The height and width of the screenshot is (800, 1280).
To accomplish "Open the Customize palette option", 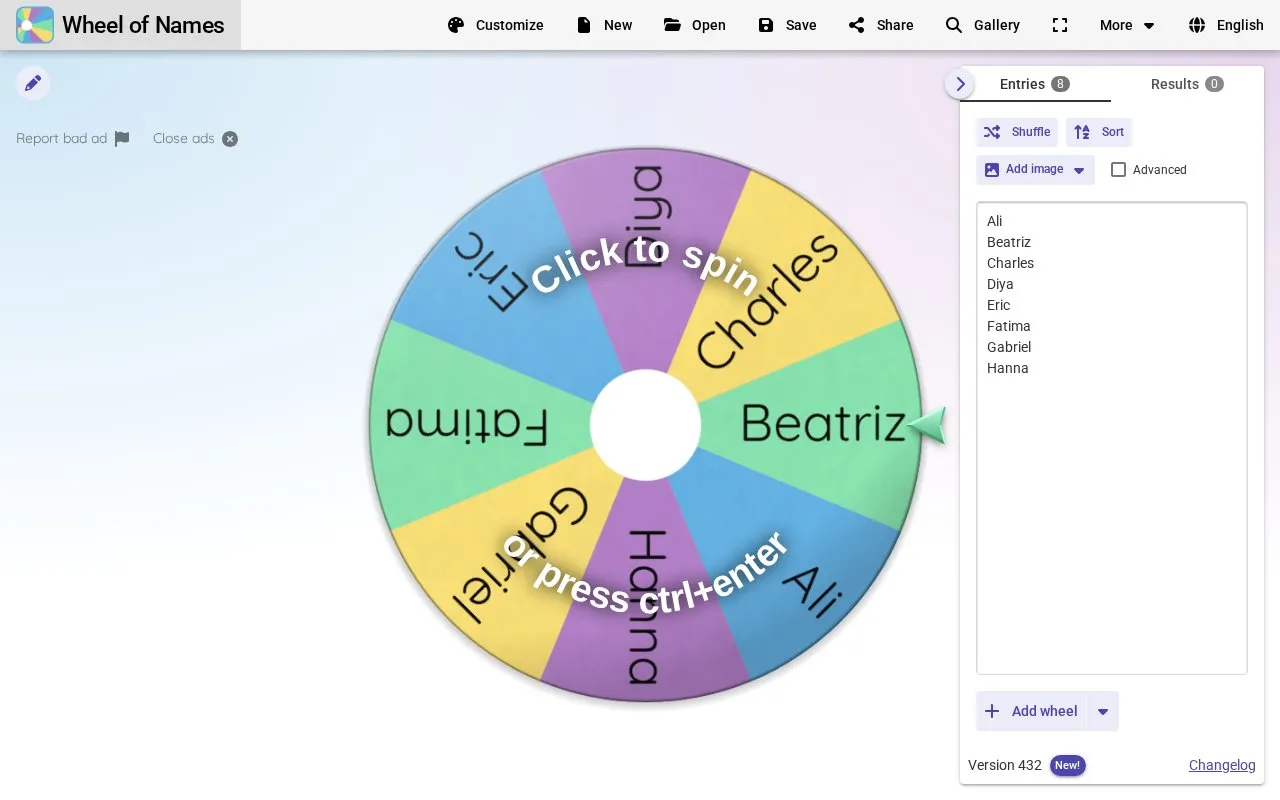I will tap(495, 25).
